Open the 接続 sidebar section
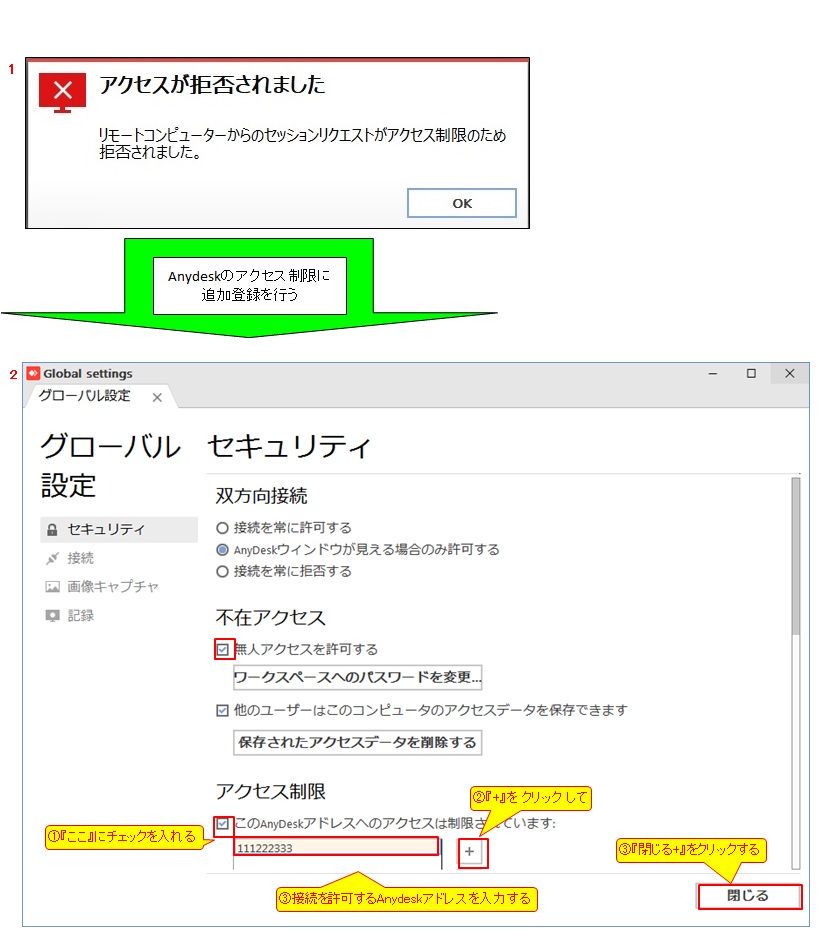This screenshot has width=821, height=933. [x=80, y=558]
